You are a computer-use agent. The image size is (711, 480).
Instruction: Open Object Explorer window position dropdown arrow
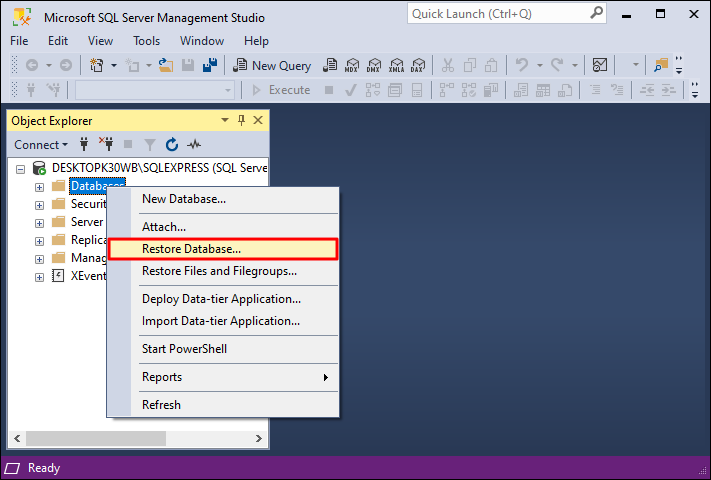point(225,120)
